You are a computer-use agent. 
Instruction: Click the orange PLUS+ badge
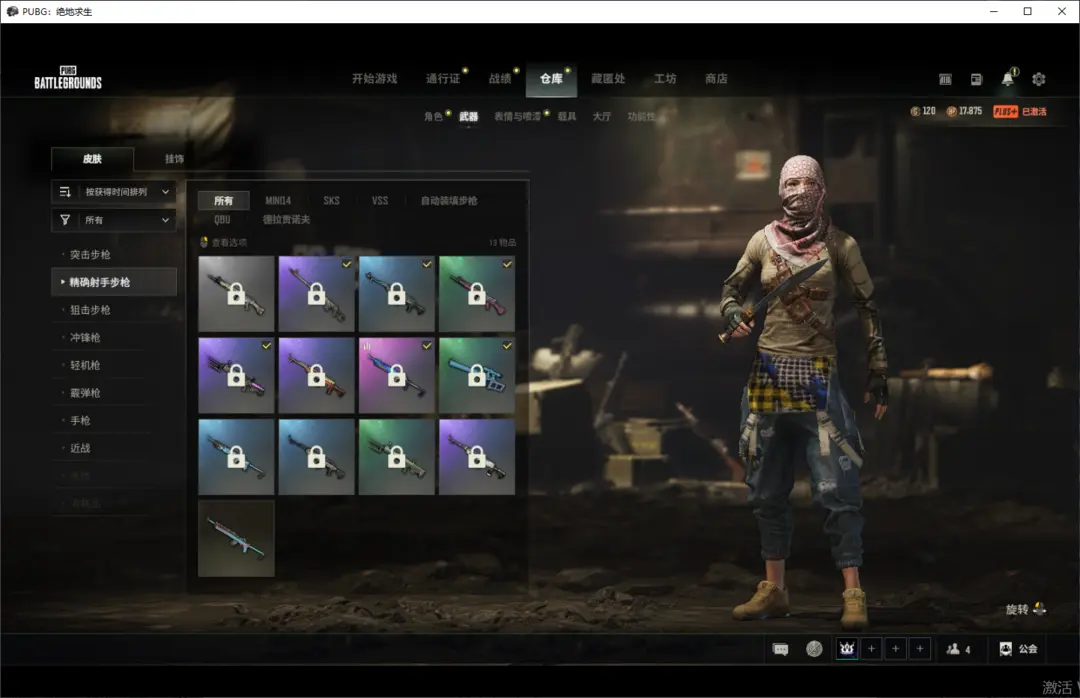tap(1005, 111)
